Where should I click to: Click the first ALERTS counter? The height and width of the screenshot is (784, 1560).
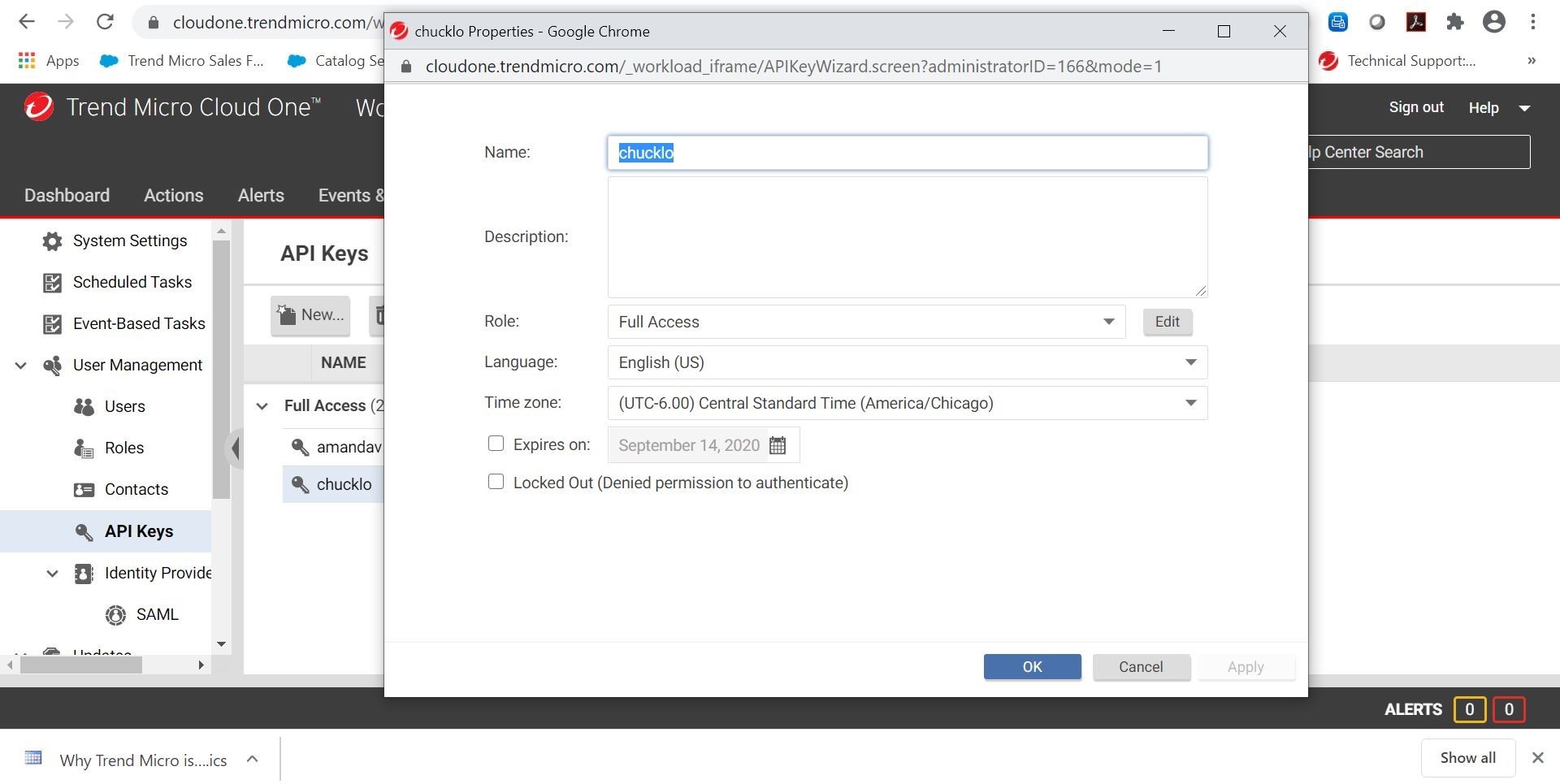coord(1469,709)
